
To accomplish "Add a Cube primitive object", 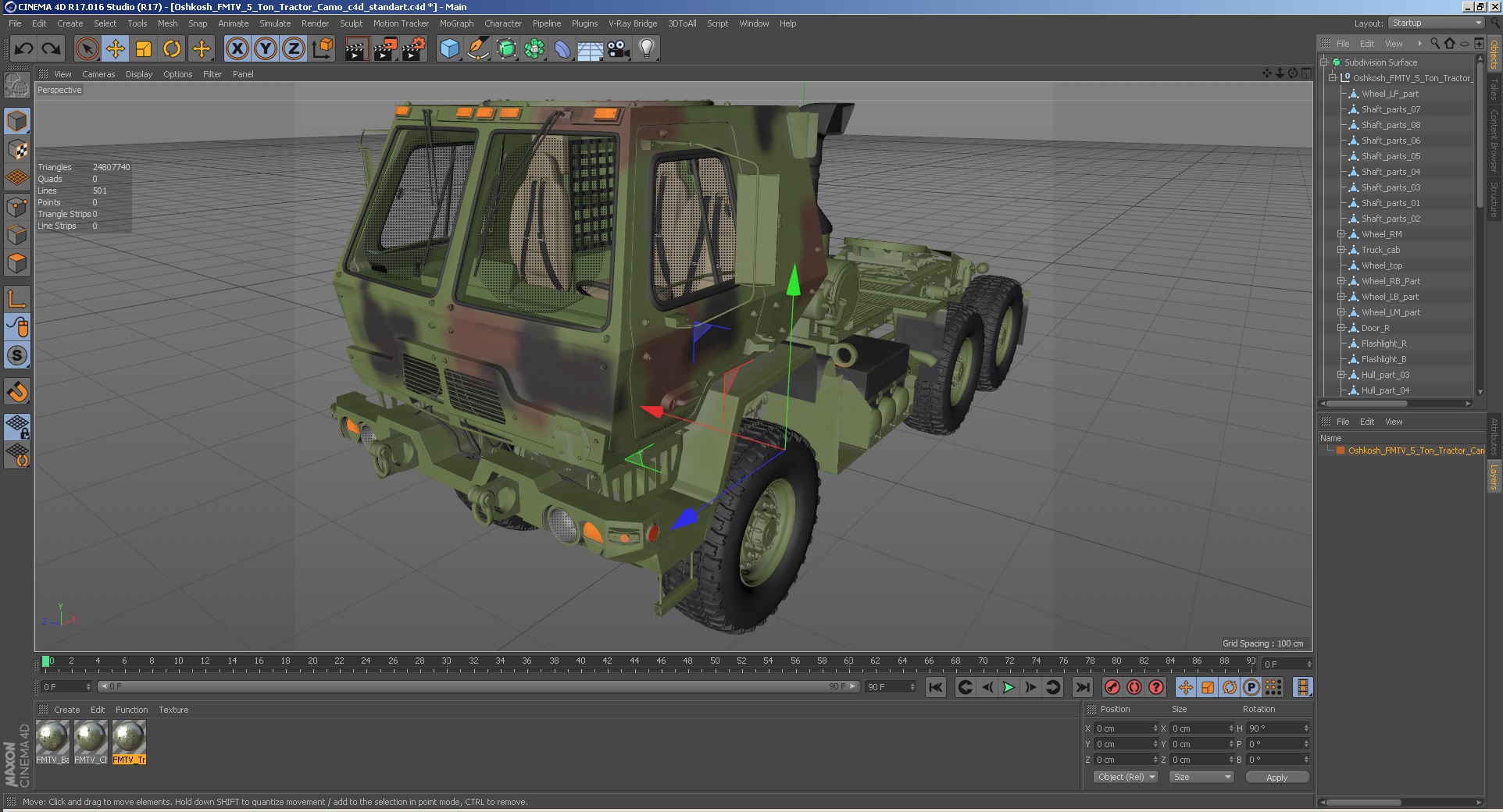I will point(450,49).
